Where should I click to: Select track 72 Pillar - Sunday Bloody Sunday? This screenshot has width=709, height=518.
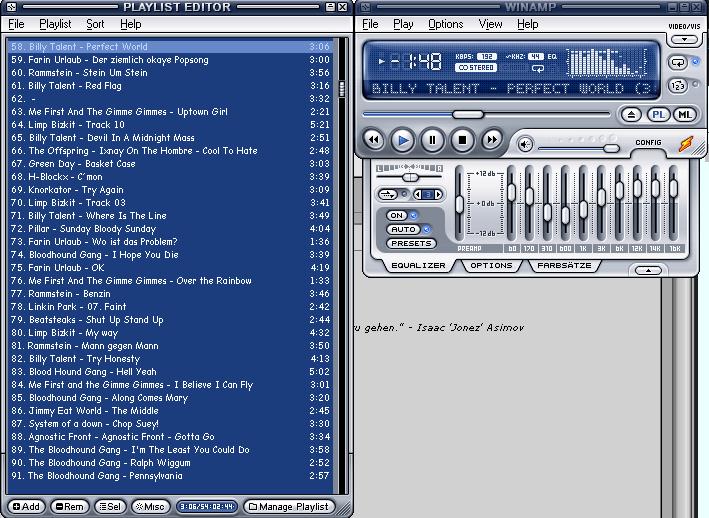pyautogui.click(x=170, y=229)
